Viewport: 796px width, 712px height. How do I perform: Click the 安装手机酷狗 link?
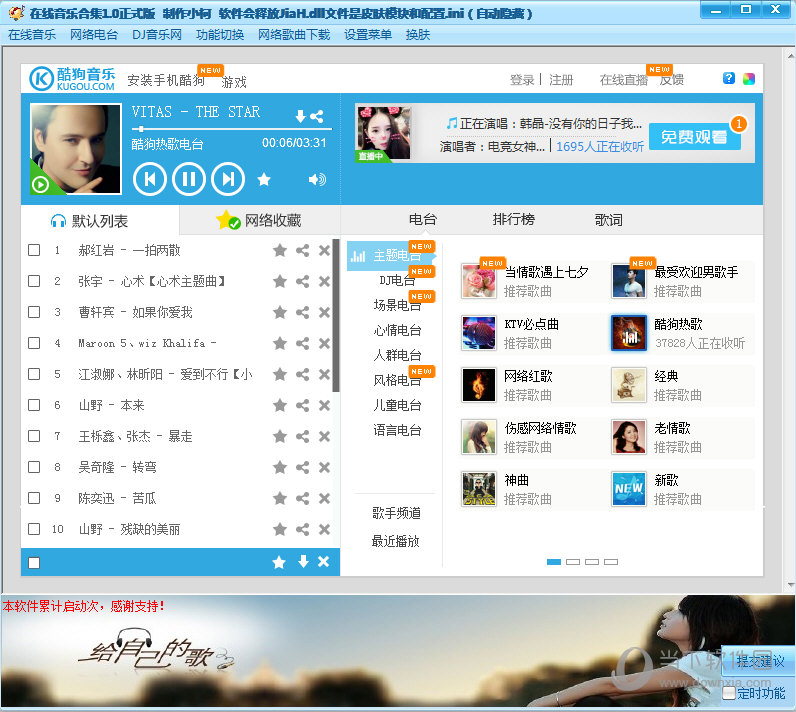tap(166, 80)
